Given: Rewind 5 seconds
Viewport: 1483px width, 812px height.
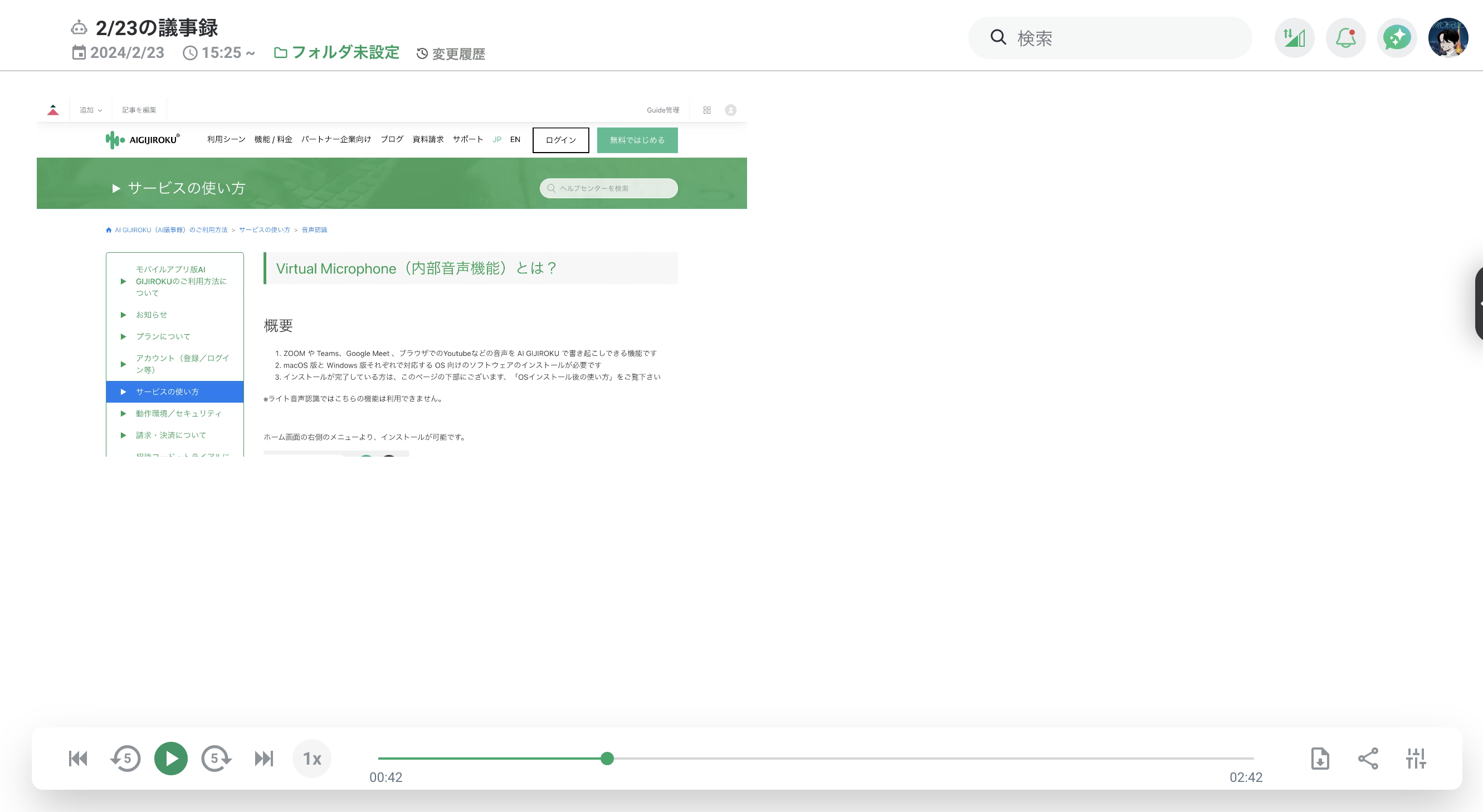Looking at the screenshot, I should click(125, 759).
